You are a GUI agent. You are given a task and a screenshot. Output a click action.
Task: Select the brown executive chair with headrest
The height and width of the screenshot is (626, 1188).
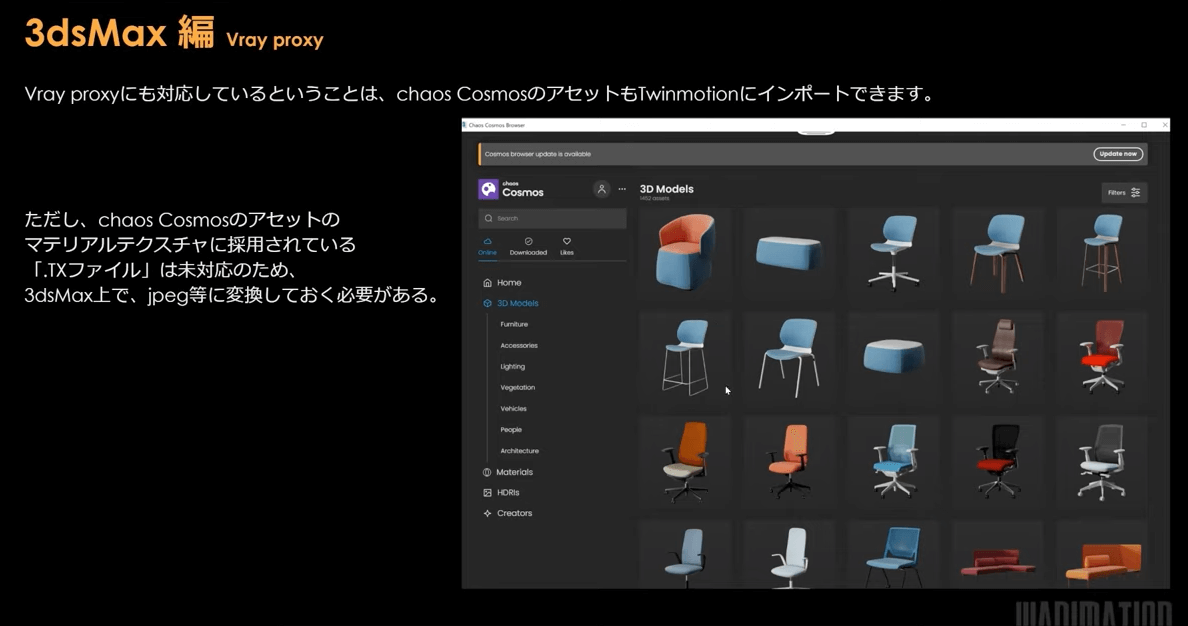coord(998,356)
